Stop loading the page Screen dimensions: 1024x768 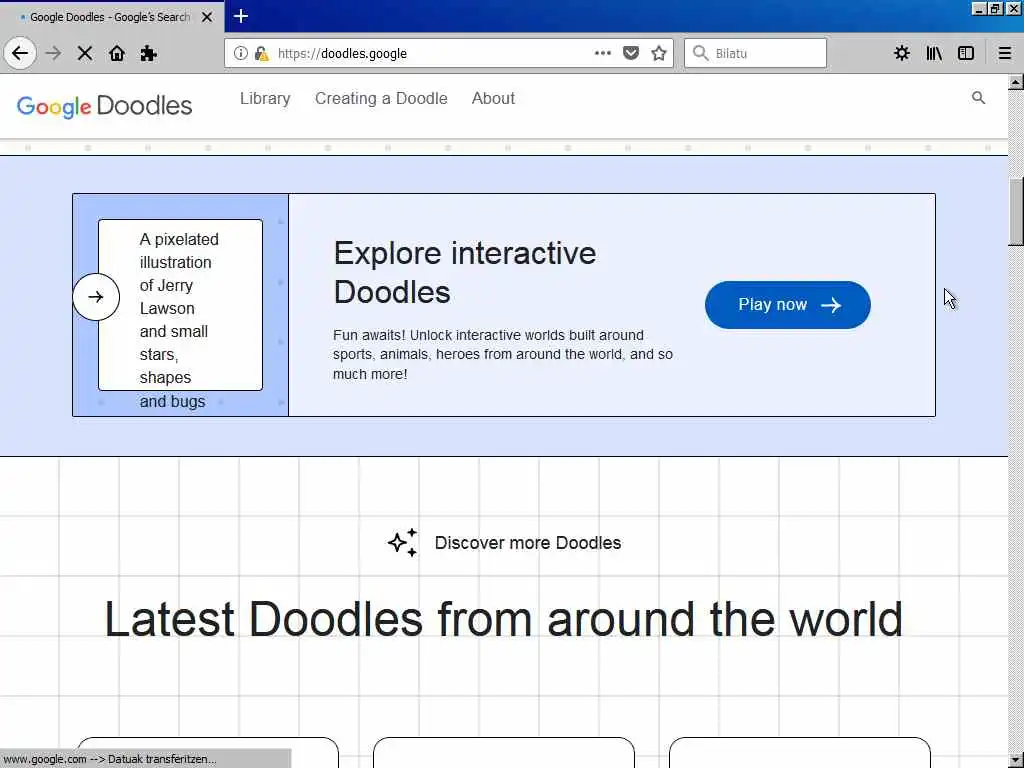[85, 53]
